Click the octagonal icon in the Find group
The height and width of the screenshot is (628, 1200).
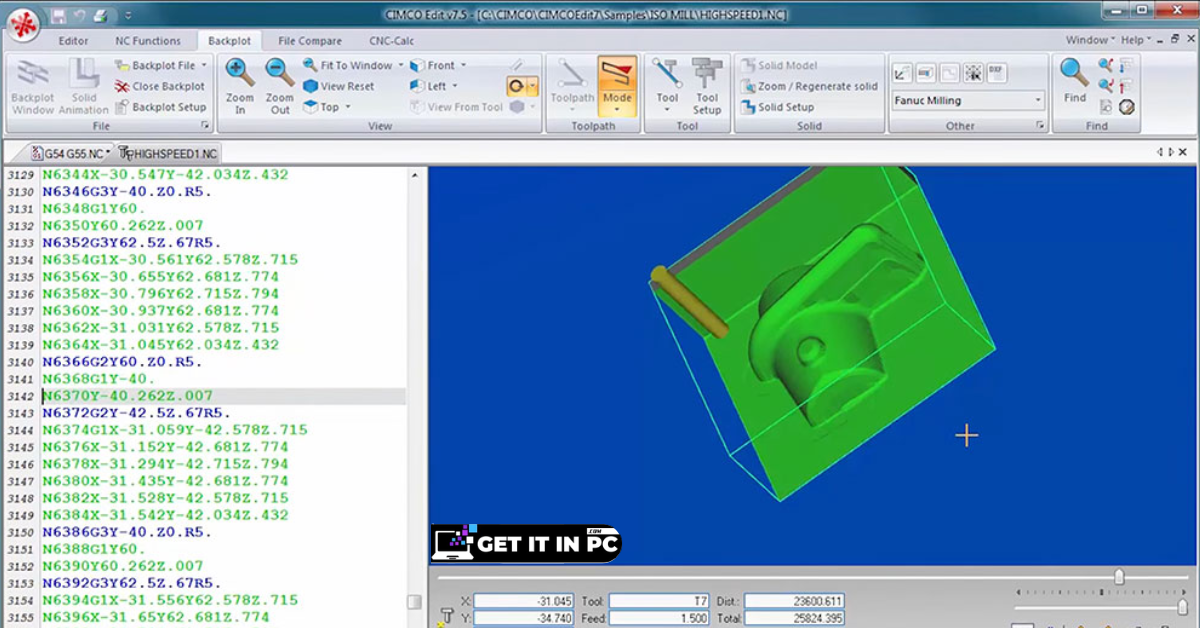click(1127, 107)
